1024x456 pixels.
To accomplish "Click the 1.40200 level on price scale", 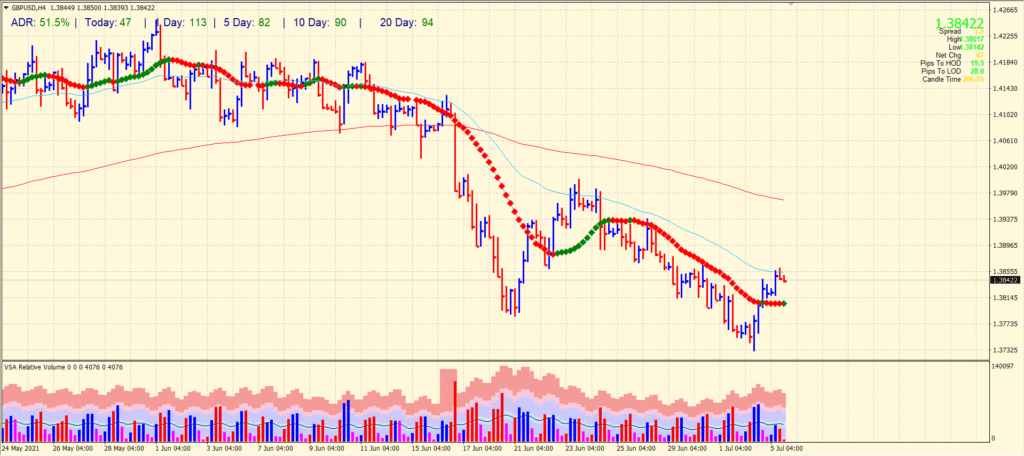I will [1003, 167].
